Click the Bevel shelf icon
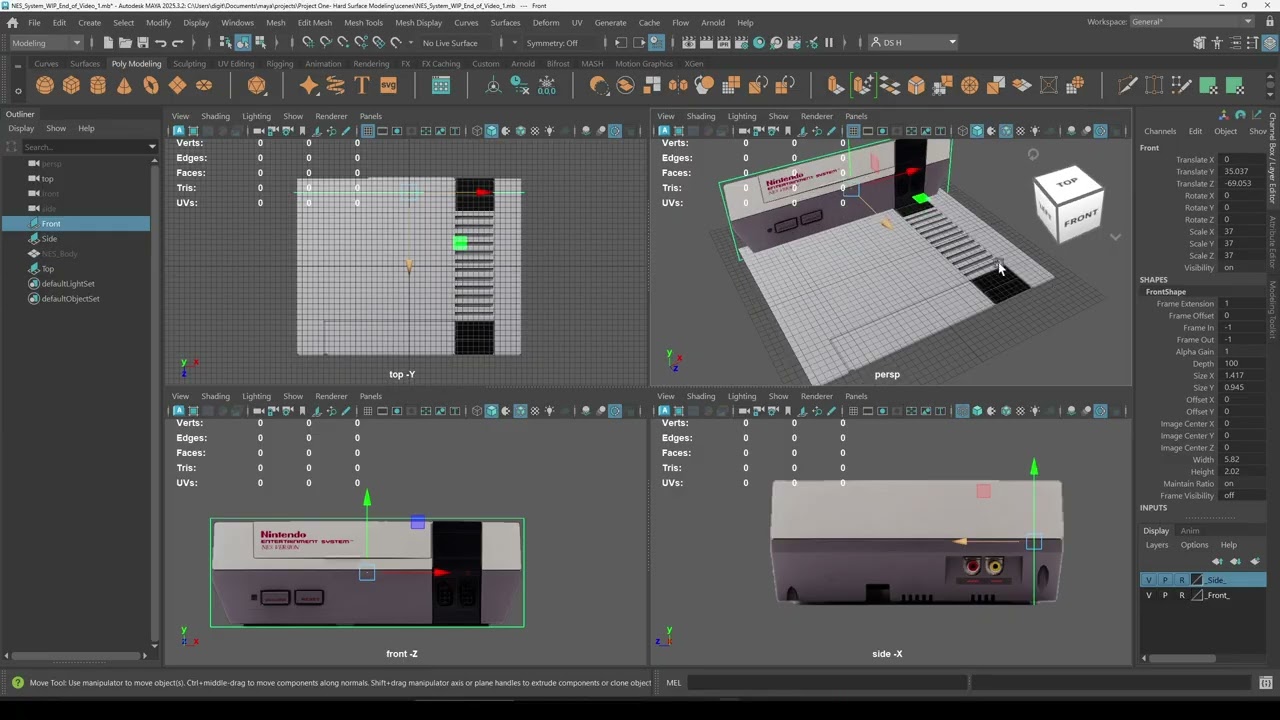Viewport: 1280px width, 720px height. click(x=916, y=85)
